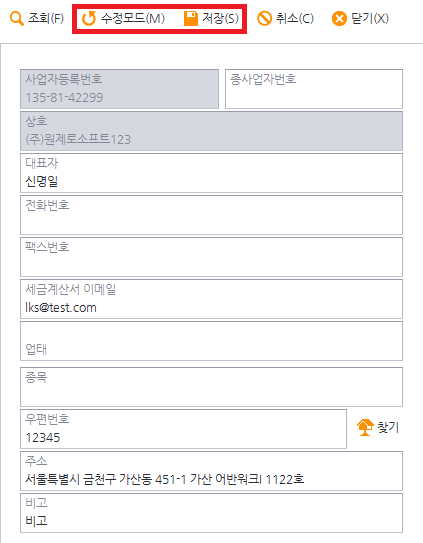This screenshot has width=423, height=543.
Task: Focus the 종사업자번호 field
Action: tap(314, 89)
